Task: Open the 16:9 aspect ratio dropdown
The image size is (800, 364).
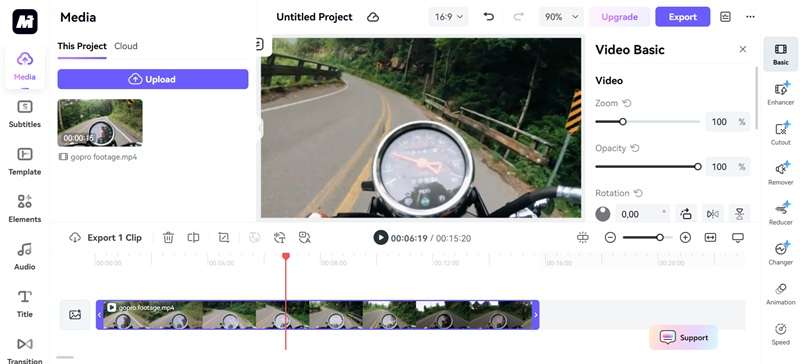Action: 448,17
